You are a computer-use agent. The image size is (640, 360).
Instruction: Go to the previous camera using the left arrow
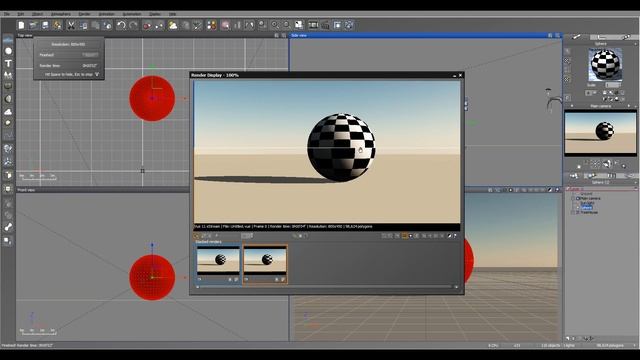click(572, 106)
